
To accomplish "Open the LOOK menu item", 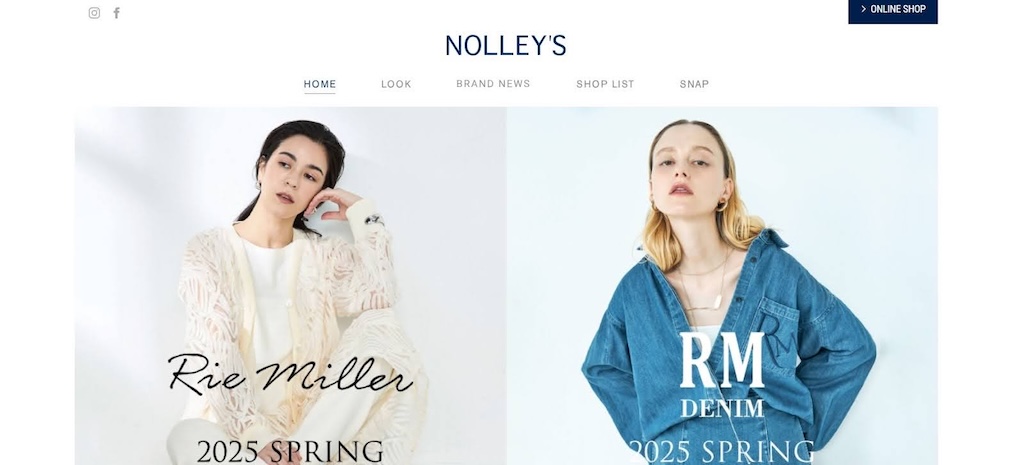I will [x=396, y=84].
